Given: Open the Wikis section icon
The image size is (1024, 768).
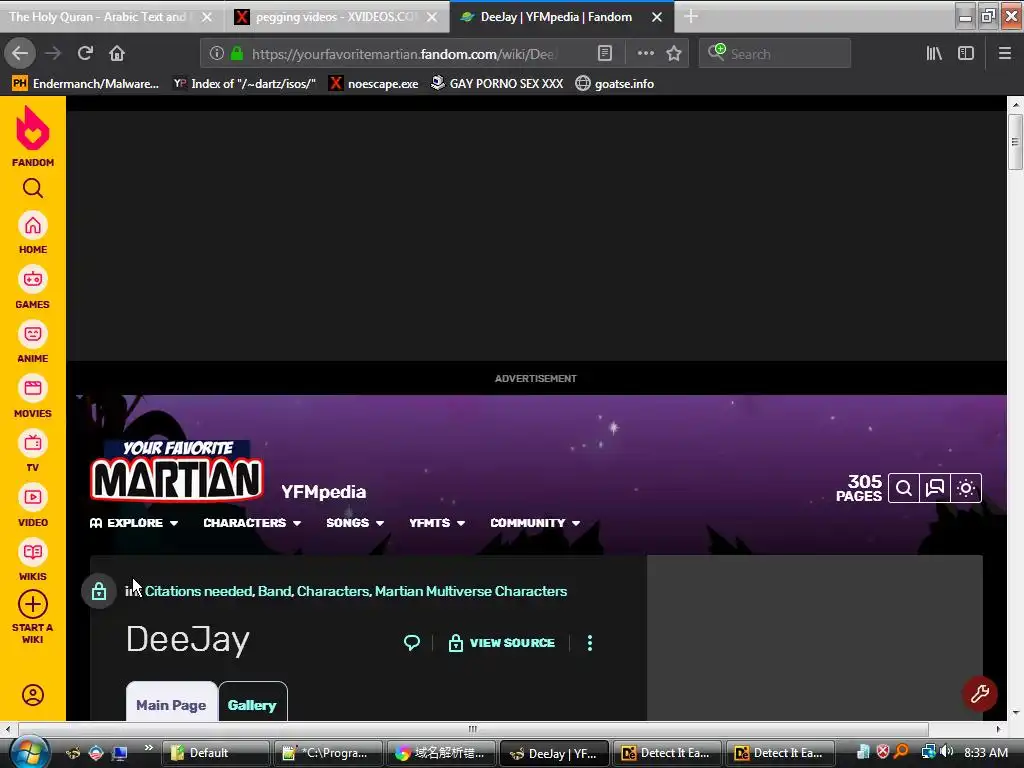Looking at the screenshot, I should tap(33, 552).
